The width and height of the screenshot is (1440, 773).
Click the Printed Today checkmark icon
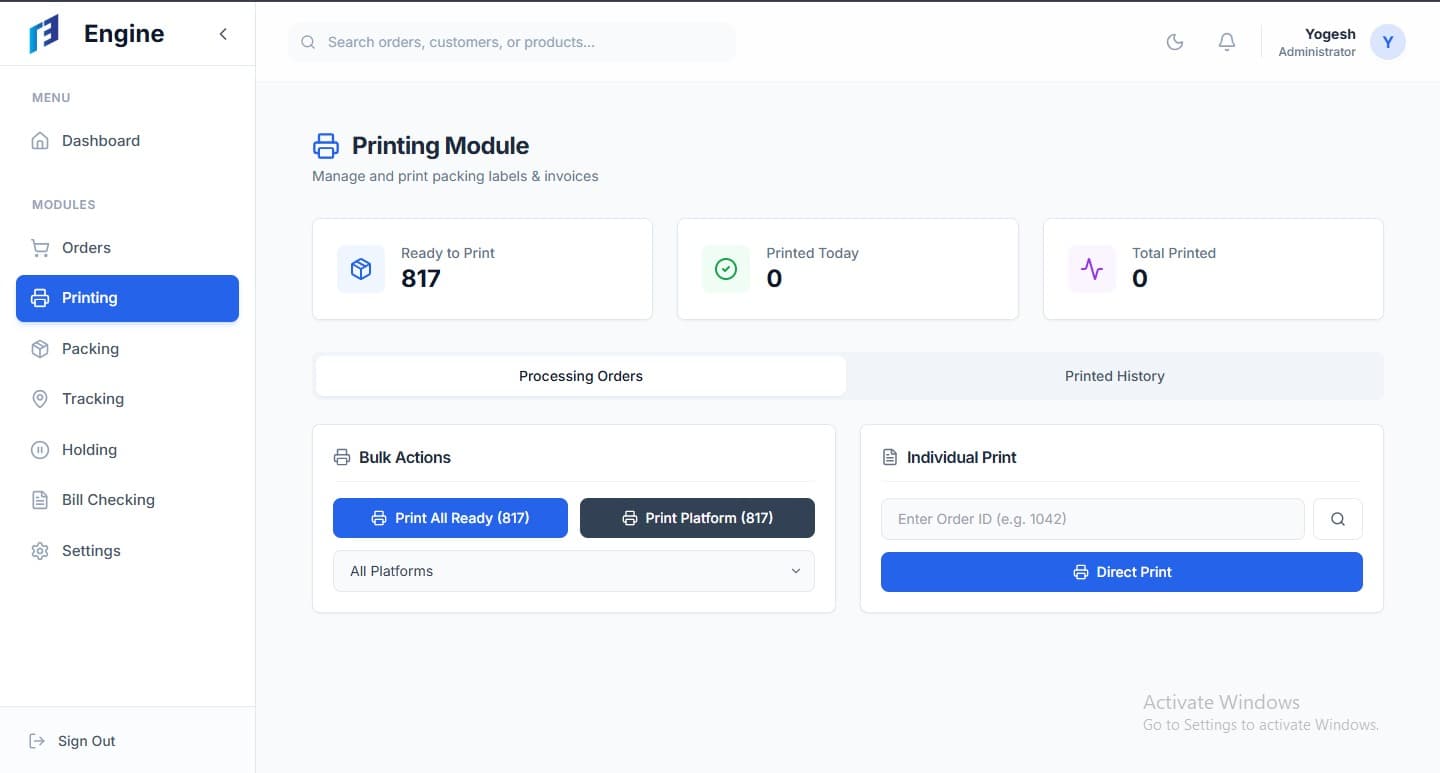[726, 269]
